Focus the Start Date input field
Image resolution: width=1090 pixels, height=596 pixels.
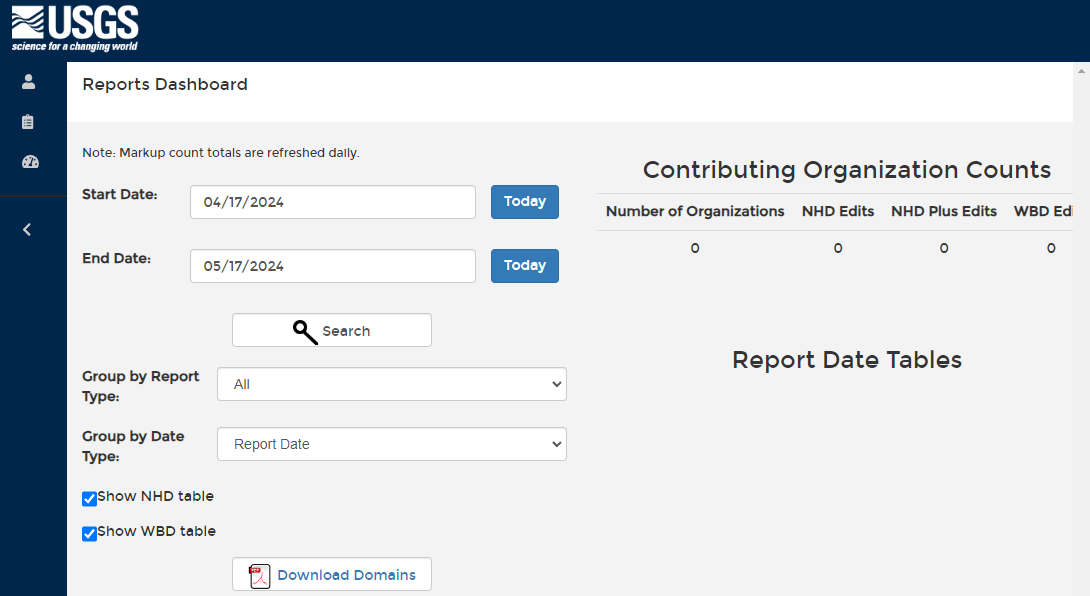pyautogui.click(x=332, y=202)
